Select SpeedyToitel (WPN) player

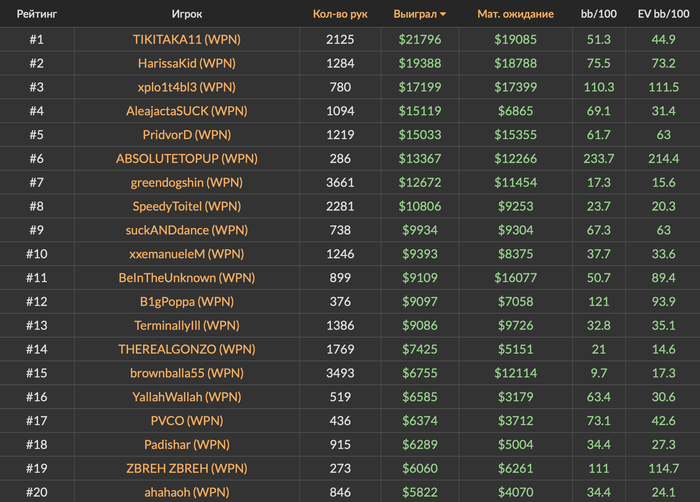187,206
